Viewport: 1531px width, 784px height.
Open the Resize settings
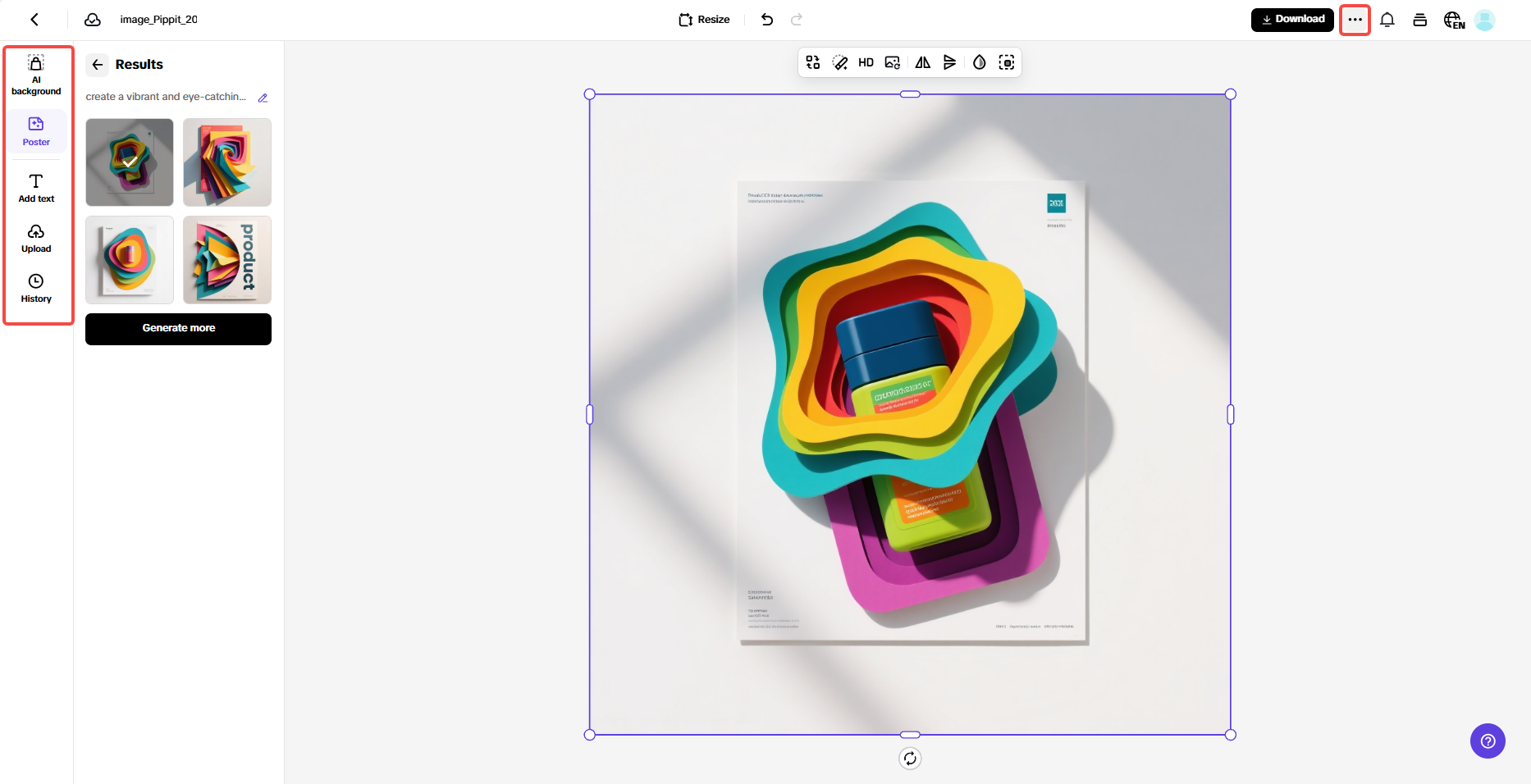[x=703, y=19]
